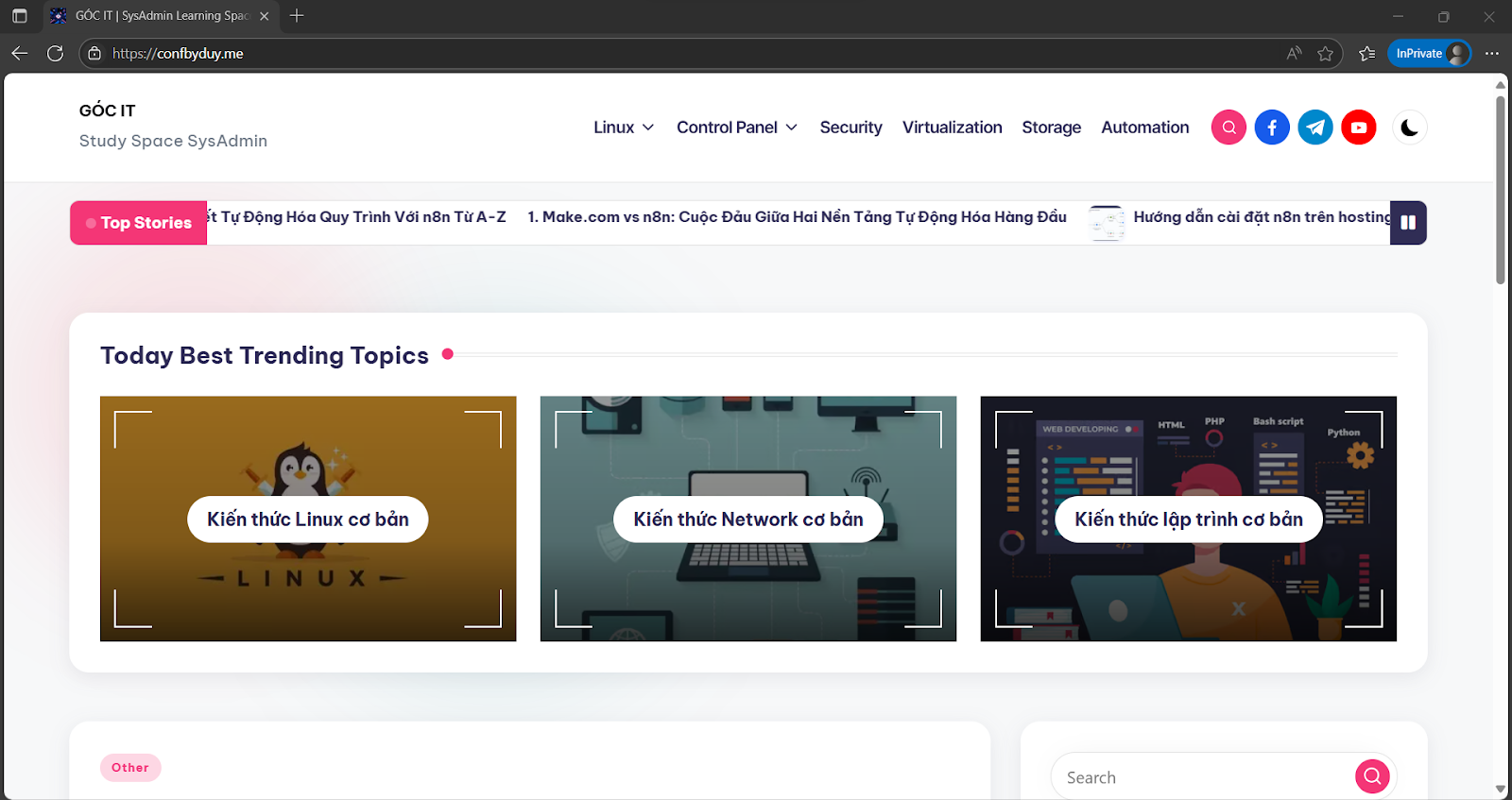Click the browser back arrow
The image size is (1512, 800).
pos(20,54)
